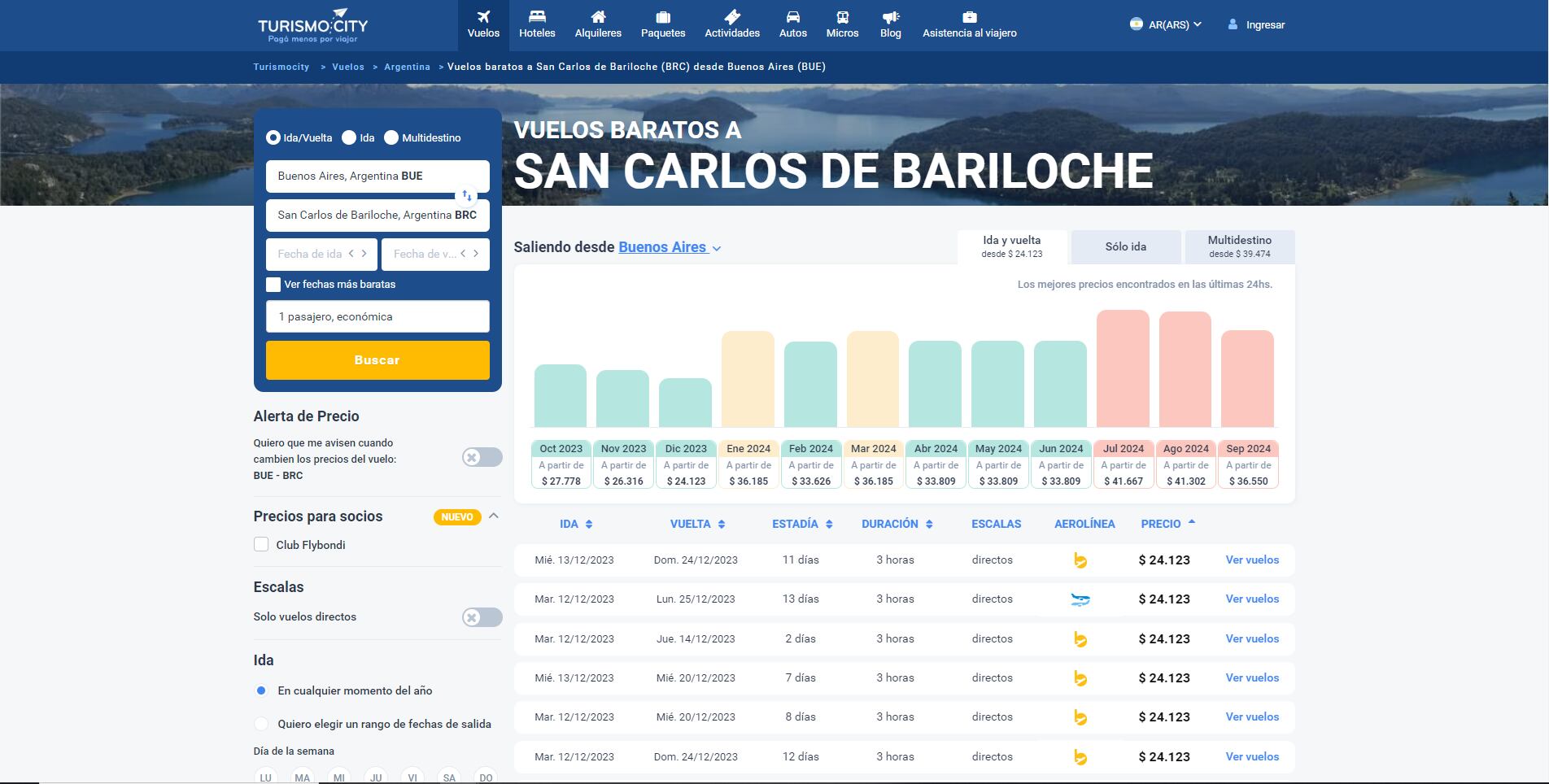This screenshot has height=784, width=1549.
Task: Open Micros bus icon in top nav
Action: 842,16
